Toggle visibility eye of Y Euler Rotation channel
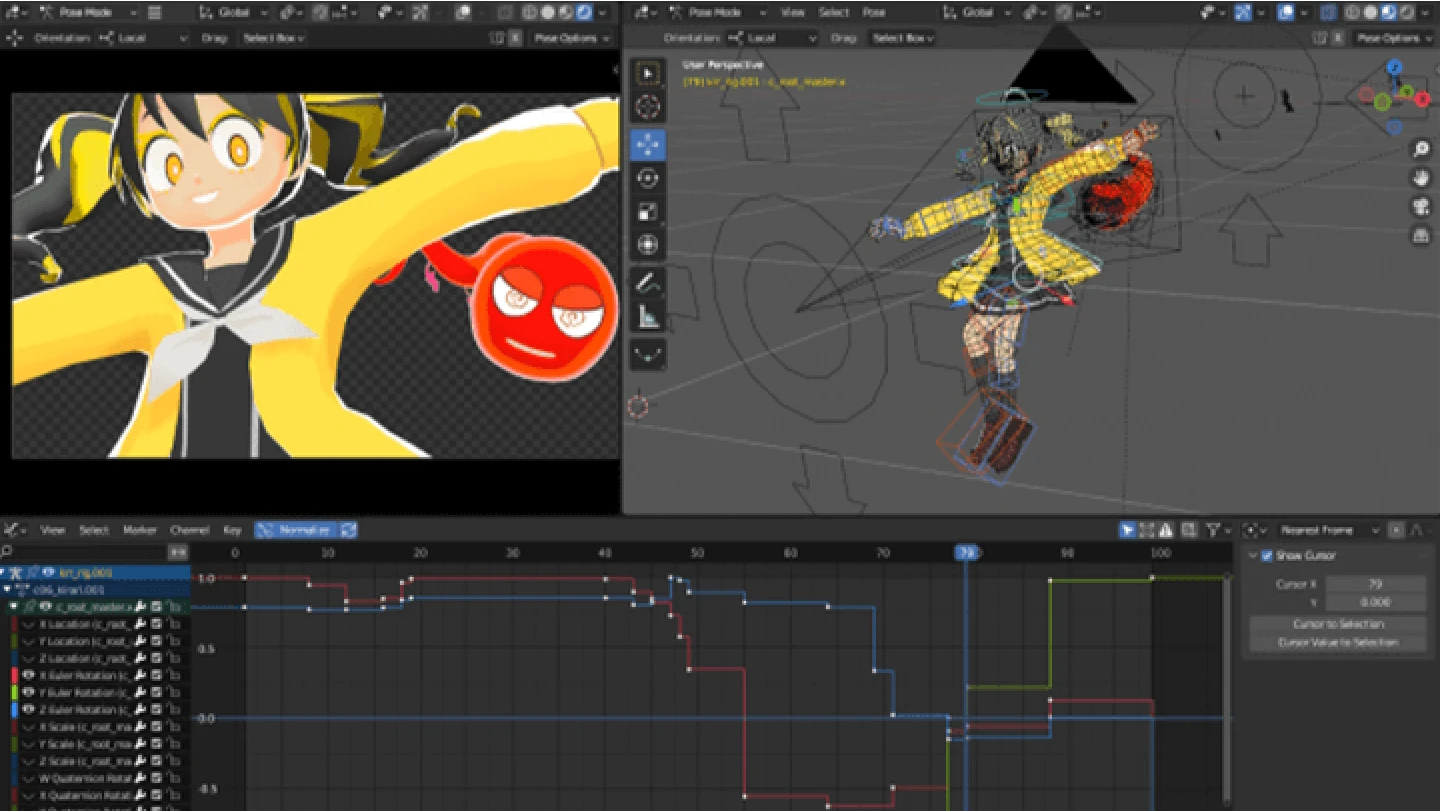 point(28,693)
